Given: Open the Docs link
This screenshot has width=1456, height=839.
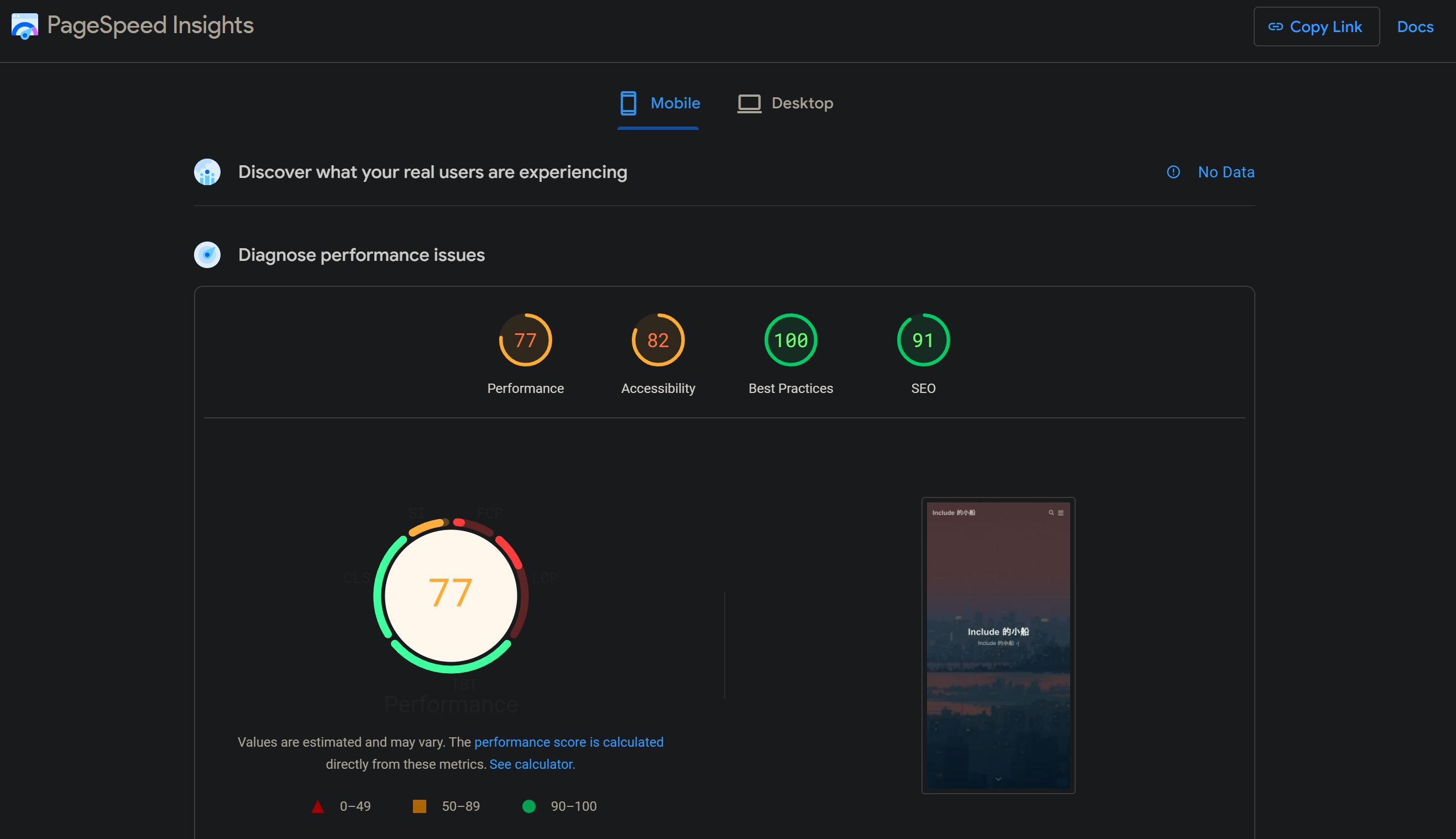Looking at the screenshot, I should [x=1415, y=27].
